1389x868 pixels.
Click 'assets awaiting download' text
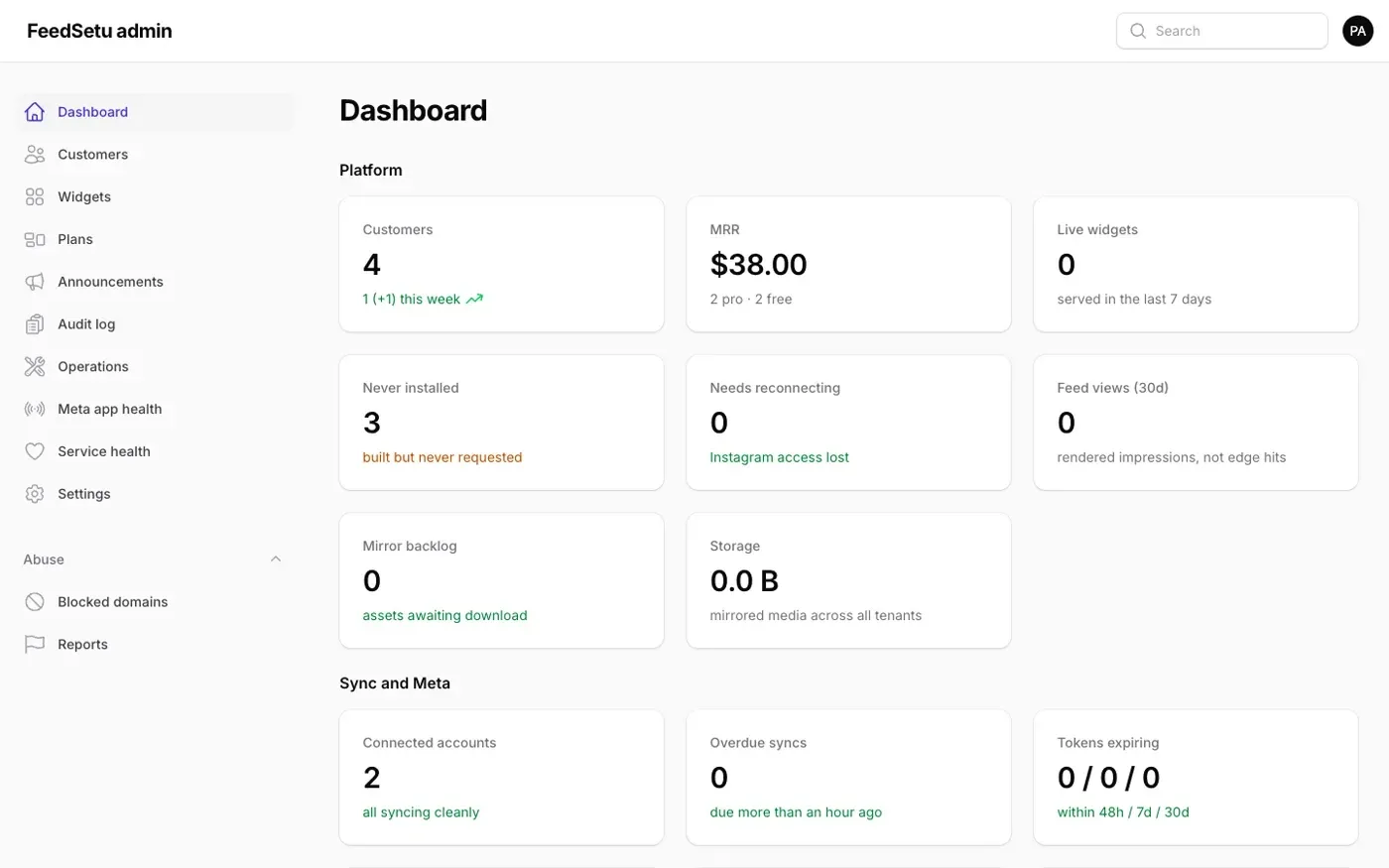coord(445,615)
